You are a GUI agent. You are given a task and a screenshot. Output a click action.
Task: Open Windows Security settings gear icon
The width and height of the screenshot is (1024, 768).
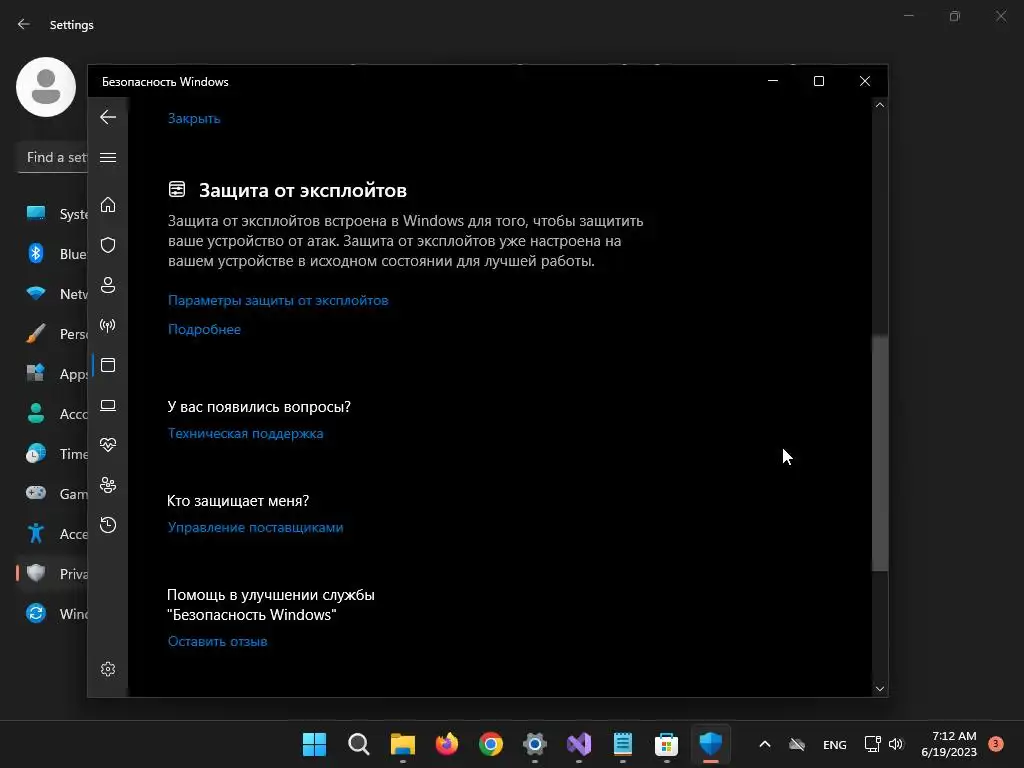108,669
